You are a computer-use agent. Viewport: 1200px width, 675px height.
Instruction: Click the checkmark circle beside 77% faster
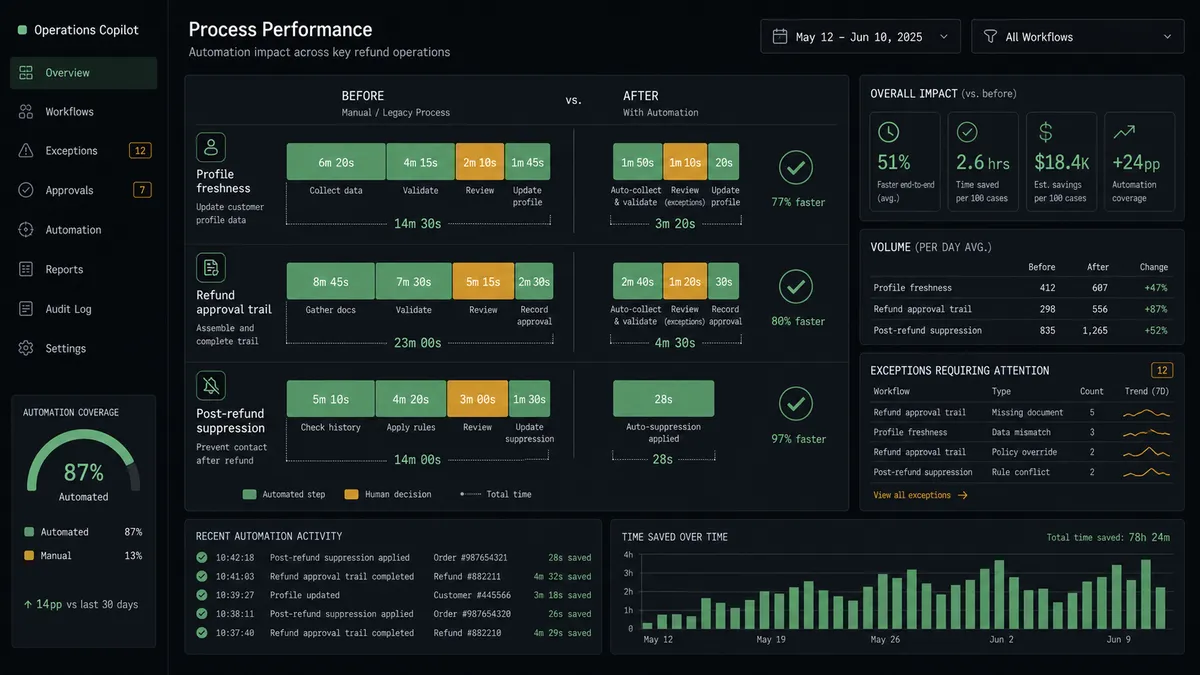click(x=796, y=168)
